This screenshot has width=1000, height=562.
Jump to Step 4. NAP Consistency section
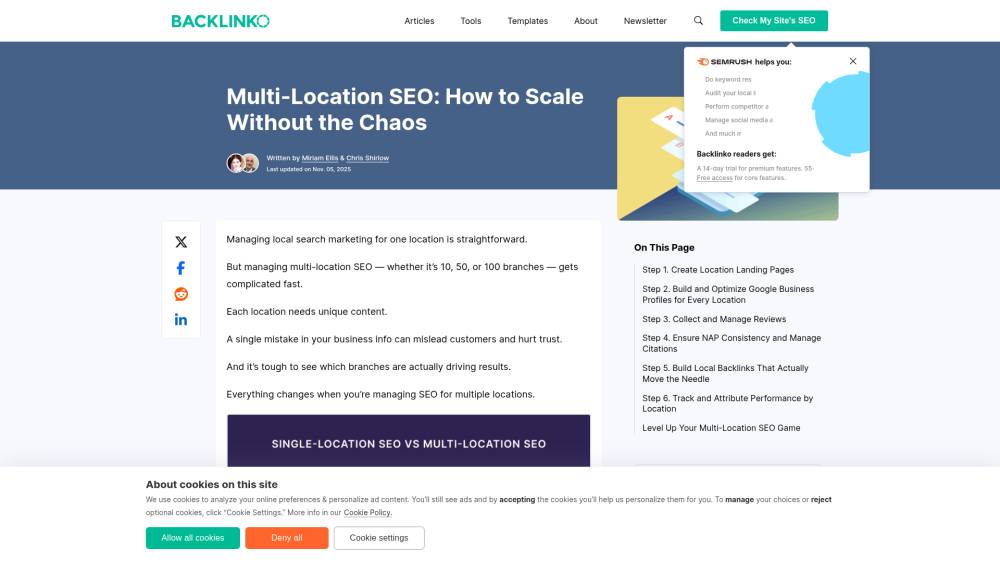pos(732,343)
